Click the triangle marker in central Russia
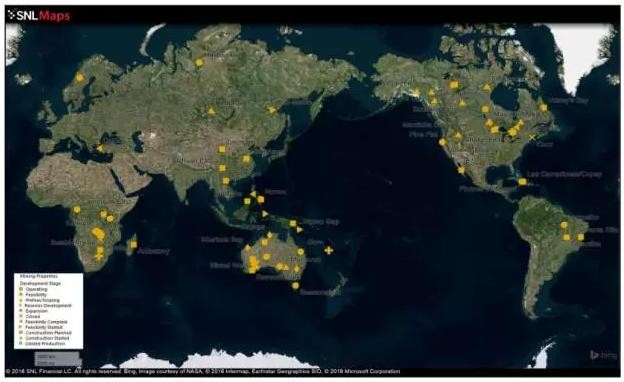Image resolution: width=624 pixels, height=382 pixels. 211,111
